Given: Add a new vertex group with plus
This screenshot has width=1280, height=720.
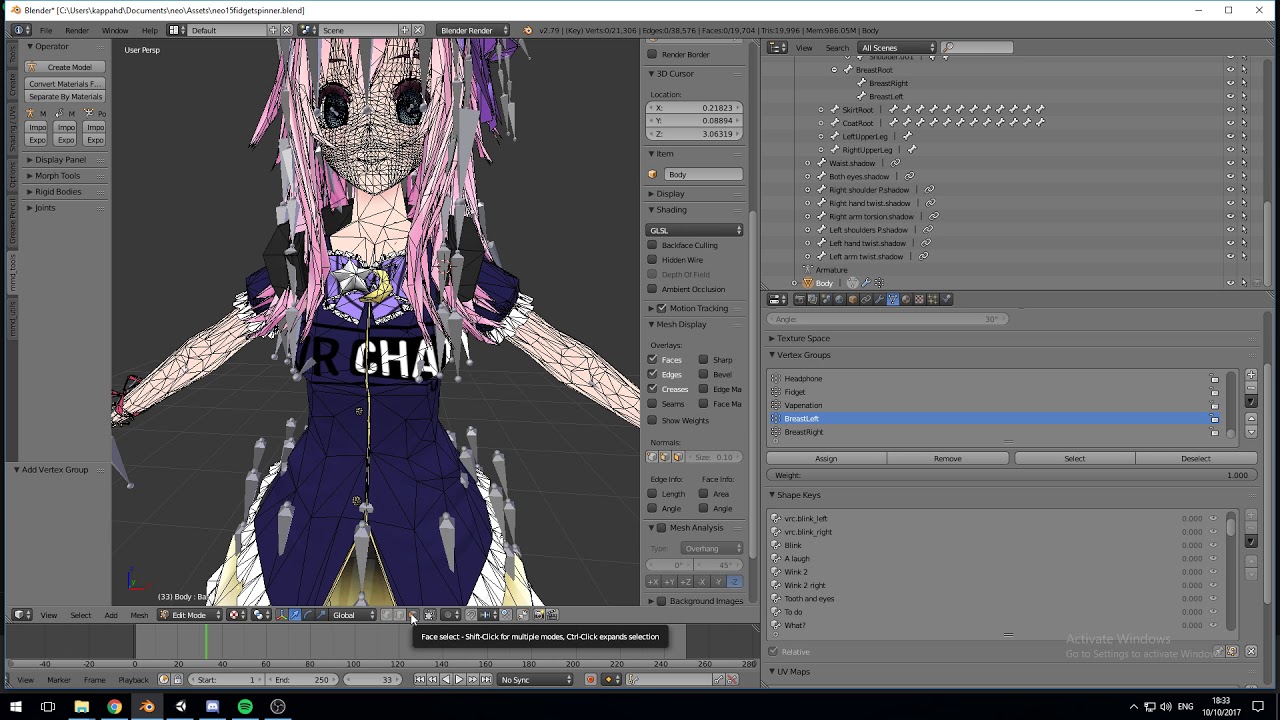Looking at the screenshot, I should (x=1251, y=375).
